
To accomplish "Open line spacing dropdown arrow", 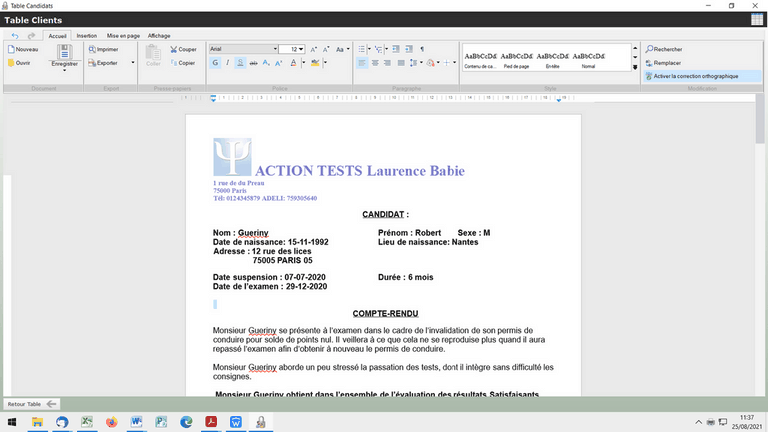I will click(x=421, y=63).
